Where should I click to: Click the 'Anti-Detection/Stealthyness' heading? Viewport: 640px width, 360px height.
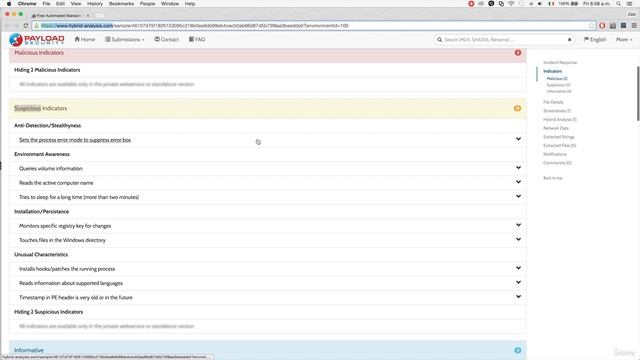point(48,126)
